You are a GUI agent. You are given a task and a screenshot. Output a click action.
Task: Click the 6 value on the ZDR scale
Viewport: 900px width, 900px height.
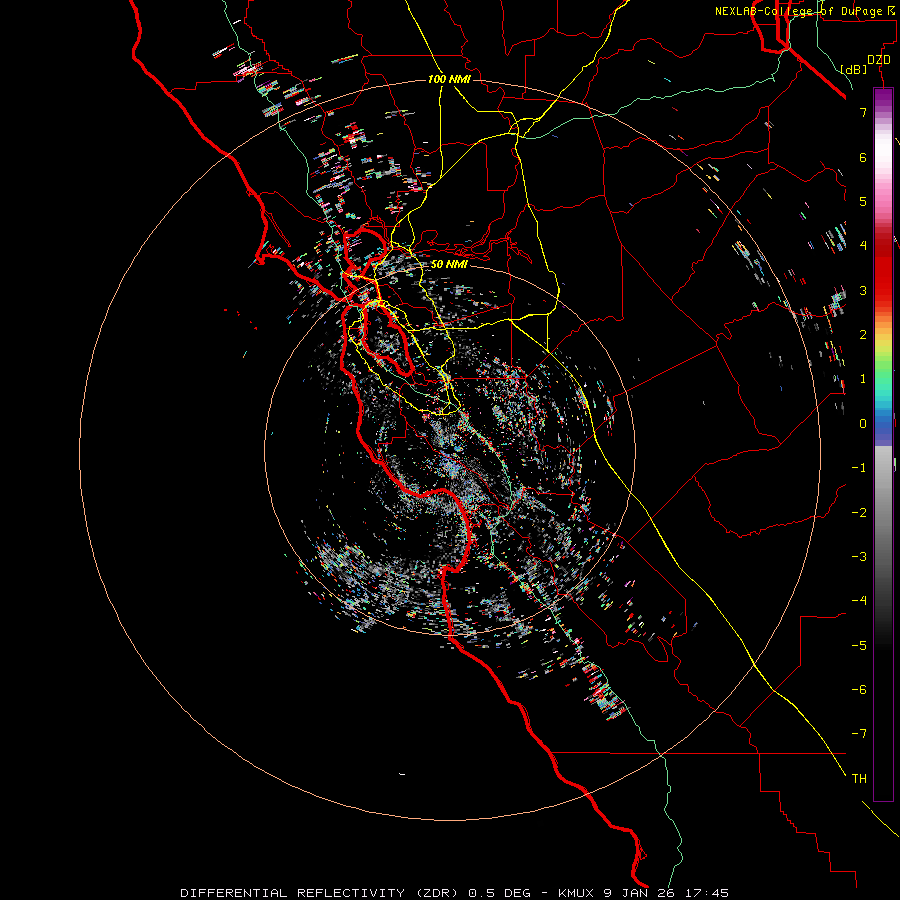click(863, 157)
